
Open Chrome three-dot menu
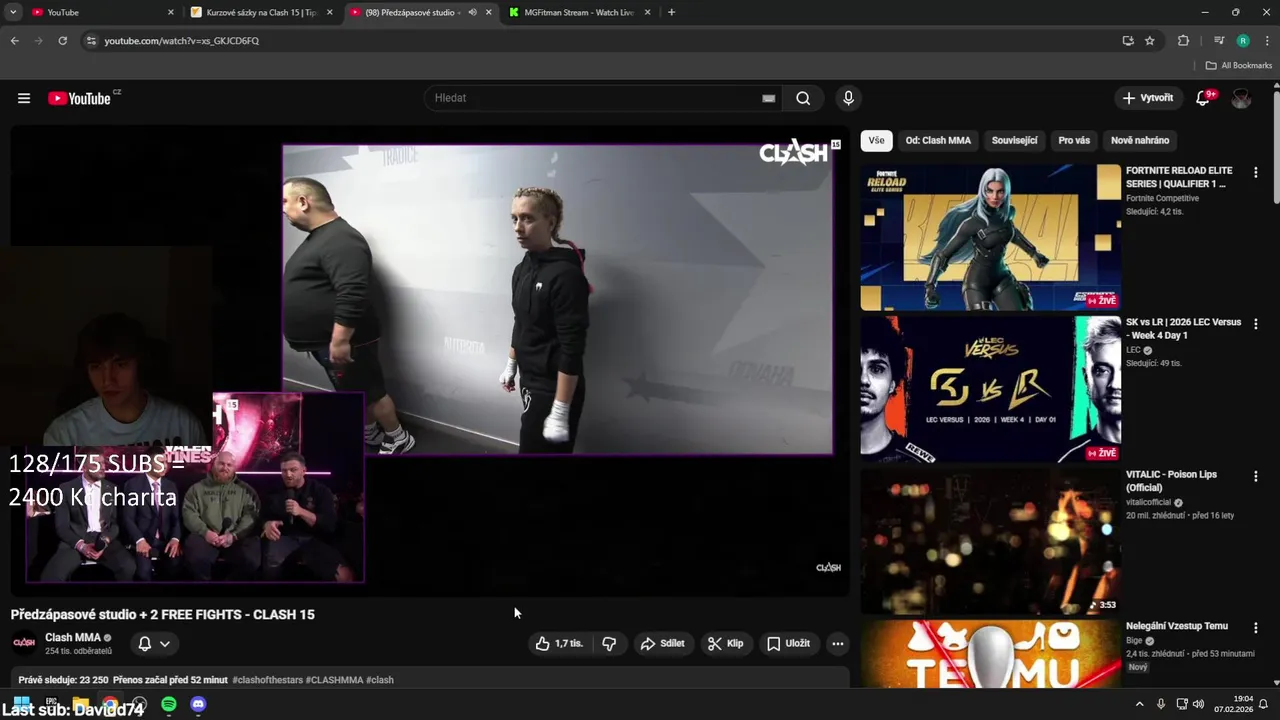pyautogui.click(x=1267, y=41)
